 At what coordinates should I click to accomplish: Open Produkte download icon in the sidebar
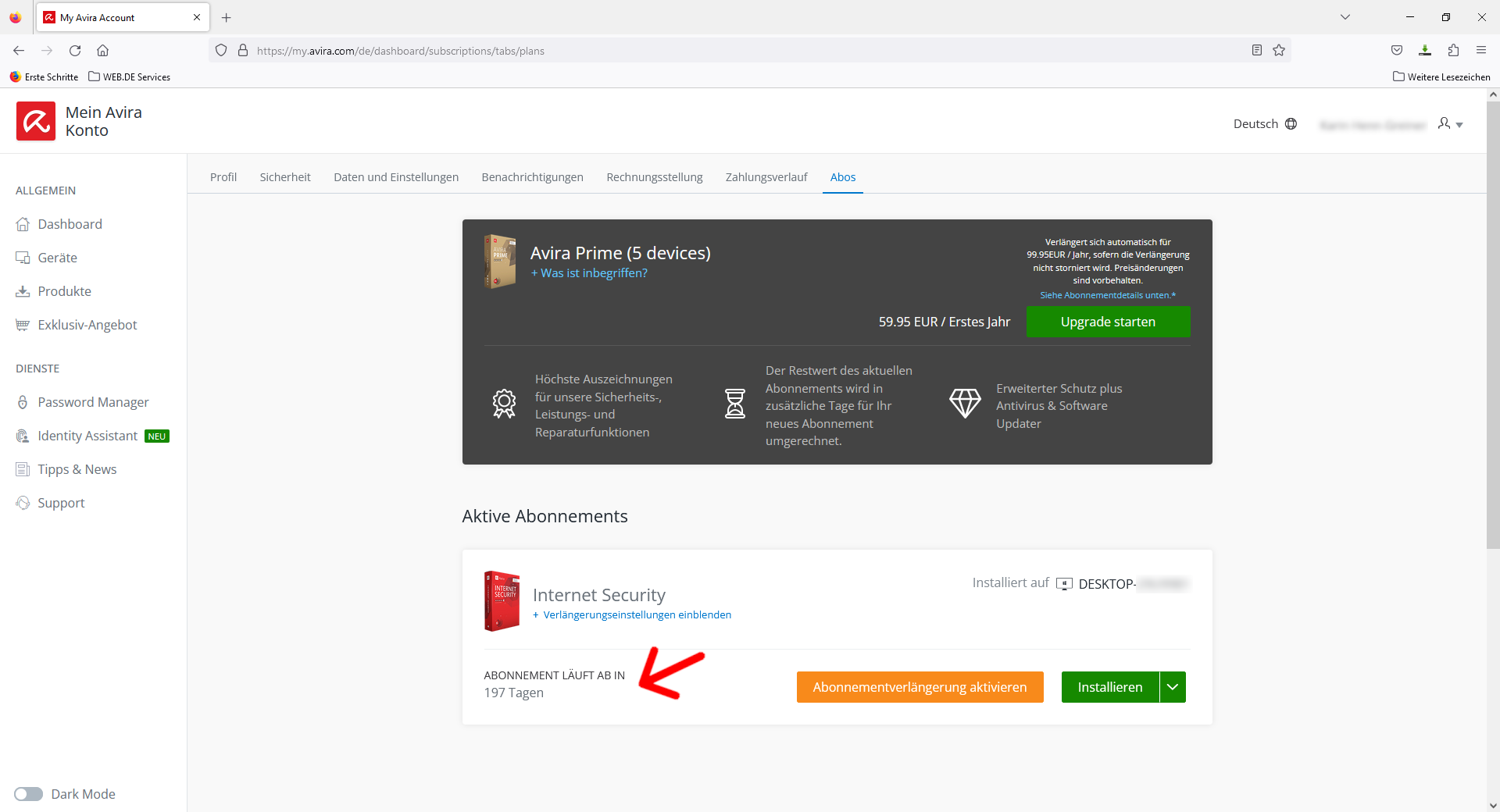[x=23, y=291]
